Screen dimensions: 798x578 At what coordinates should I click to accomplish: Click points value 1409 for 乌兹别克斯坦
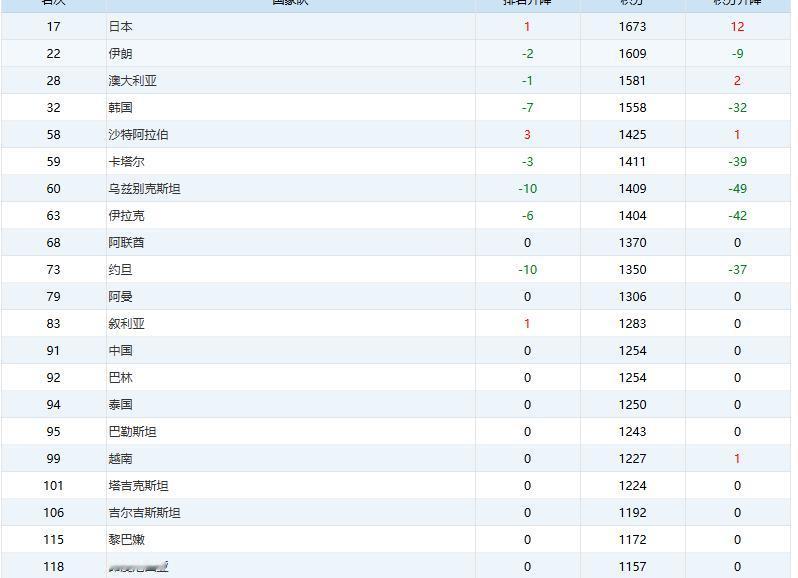point(633,189)
